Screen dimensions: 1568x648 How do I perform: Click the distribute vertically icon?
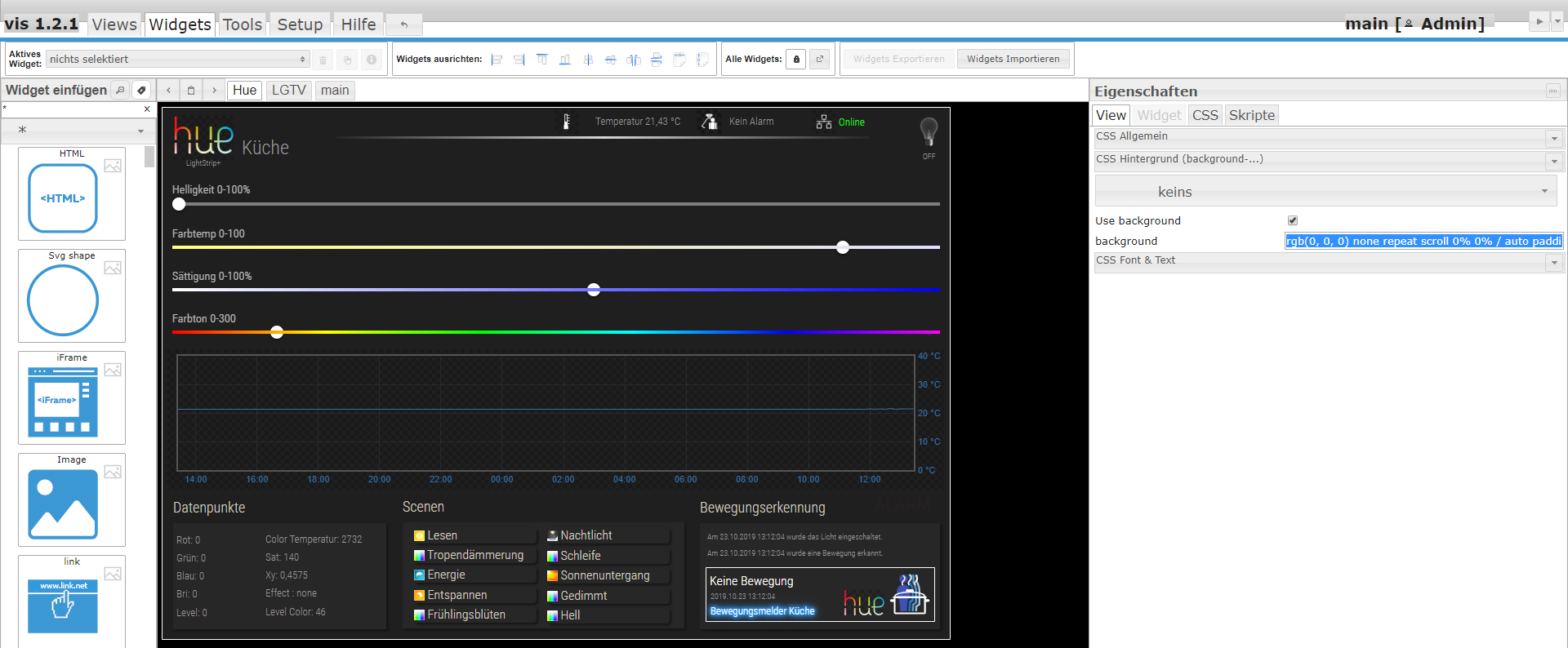click(657, 60)
